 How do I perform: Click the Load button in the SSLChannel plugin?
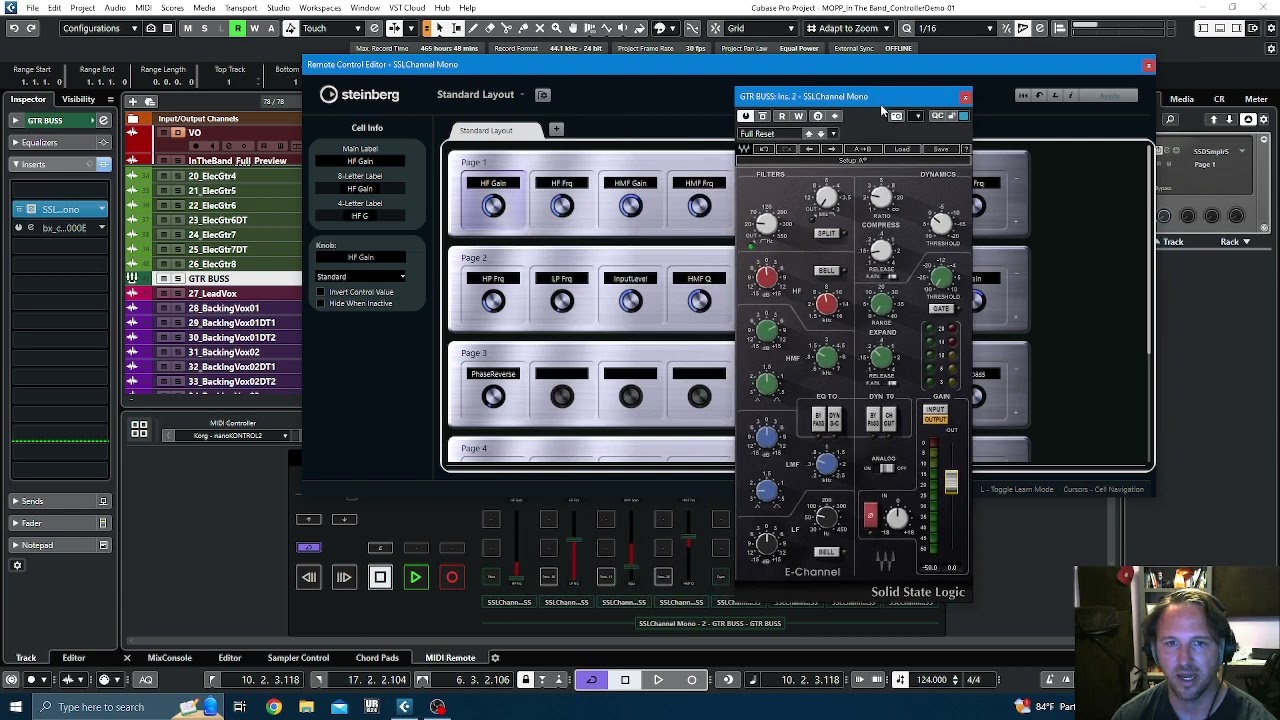pos(902,150)
